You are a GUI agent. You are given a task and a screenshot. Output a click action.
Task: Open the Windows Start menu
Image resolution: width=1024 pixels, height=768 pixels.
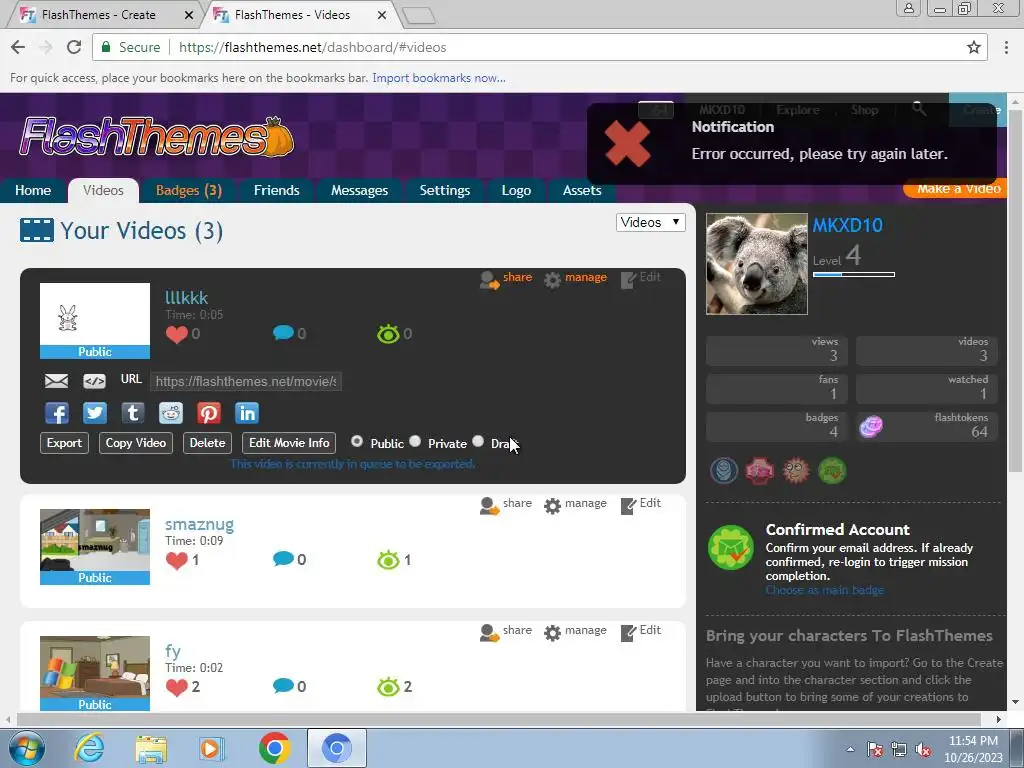click(26, 748)
